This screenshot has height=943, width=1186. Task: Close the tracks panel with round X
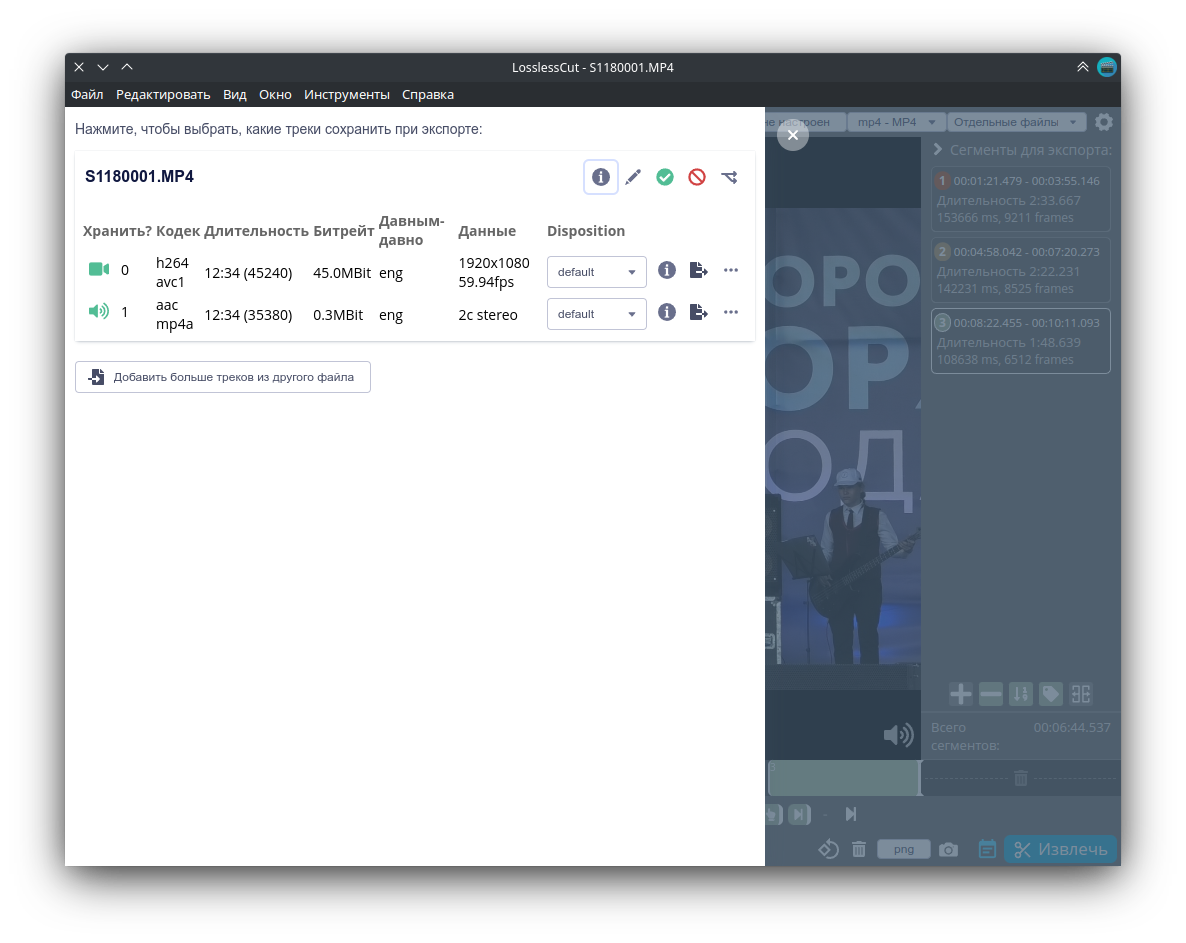tap(793, 135)
